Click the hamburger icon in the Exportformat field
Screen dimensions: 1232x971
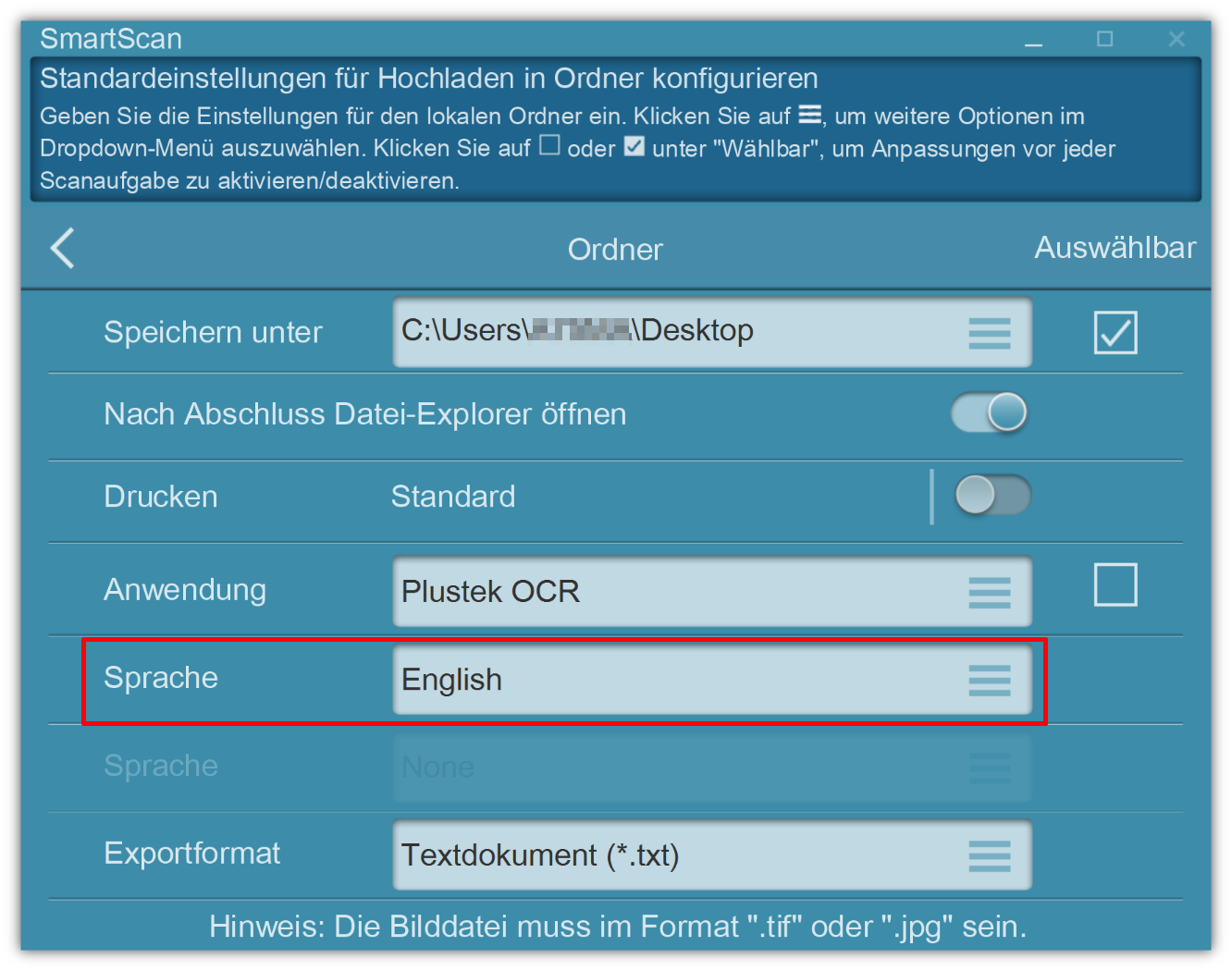coord(989,856)
